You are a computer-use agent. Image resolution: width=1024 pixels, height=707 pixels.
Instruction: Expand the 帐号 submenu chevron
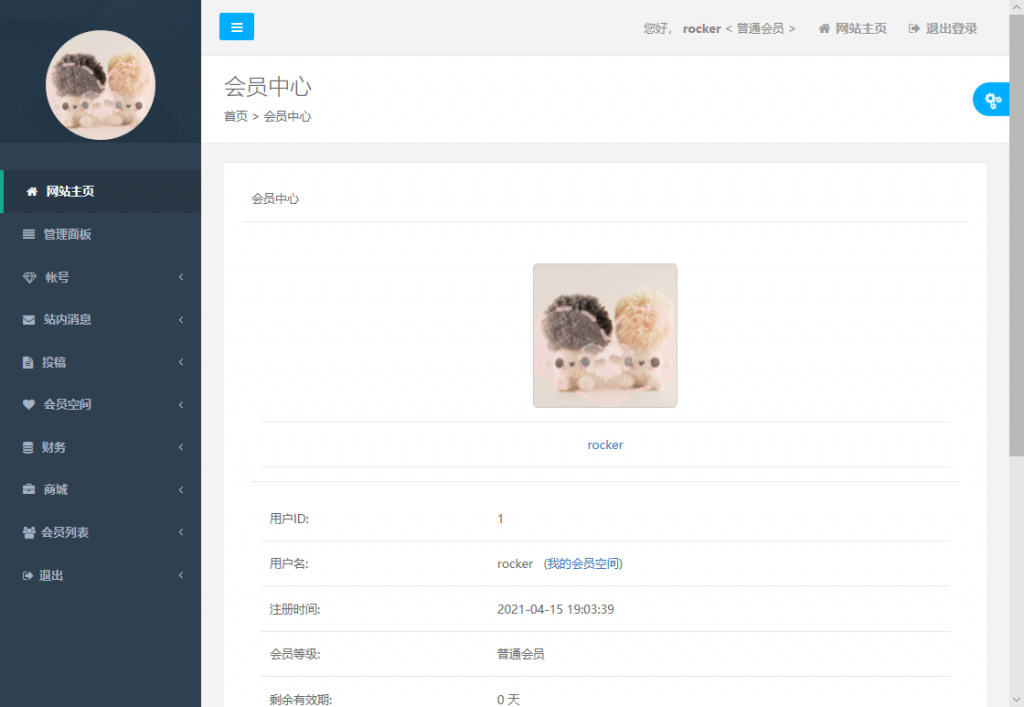[x=181, y=277]
